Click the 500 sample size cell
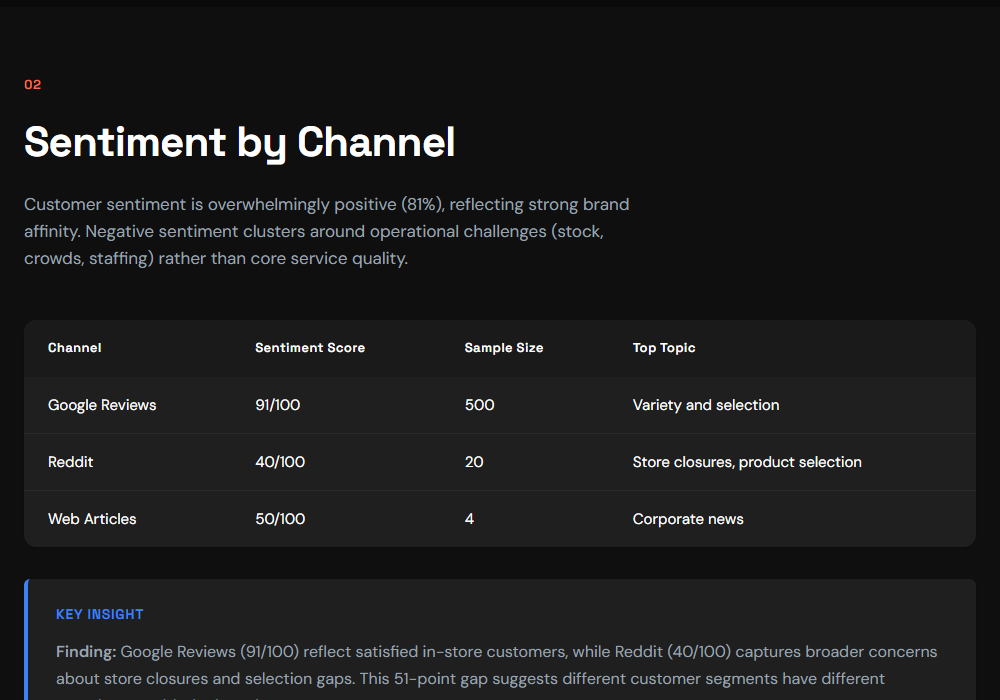Image resolution: width=1000 pixels, height=700 pixels. 480,405
